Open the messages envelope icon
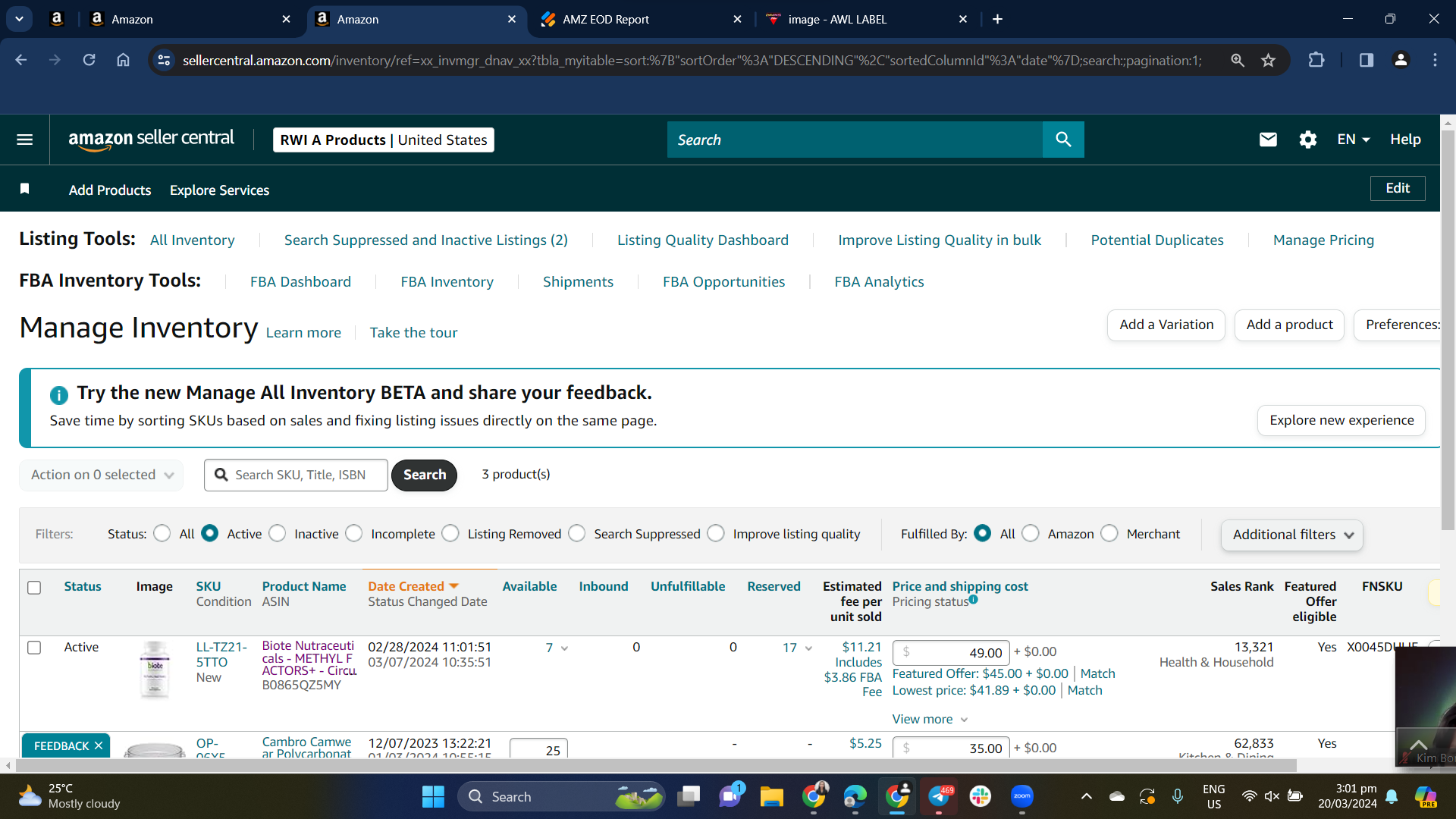This screenshot has width=1456, height=819. pos(1268,140)
